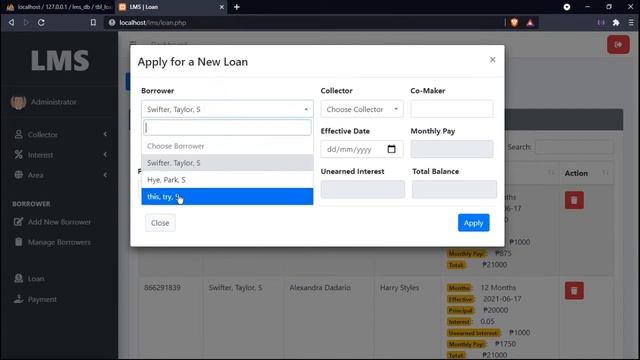Click the table Search field
The width and height of the screenshot is (640, 360).
coord(574,147)
